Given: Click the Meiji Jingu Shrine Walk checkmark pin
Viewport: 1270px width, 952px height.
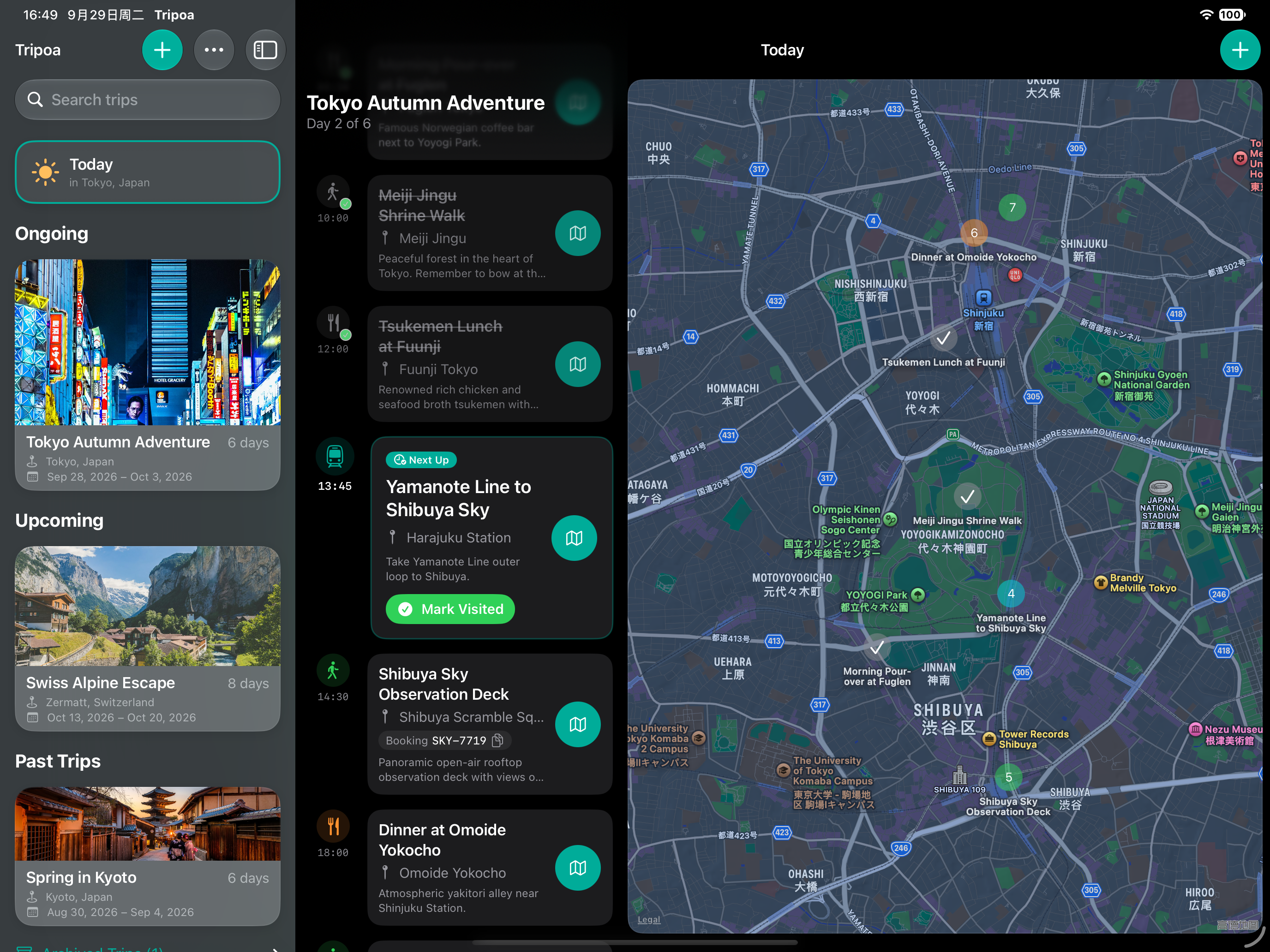Looking at the screenshot, I should [967, 496].
